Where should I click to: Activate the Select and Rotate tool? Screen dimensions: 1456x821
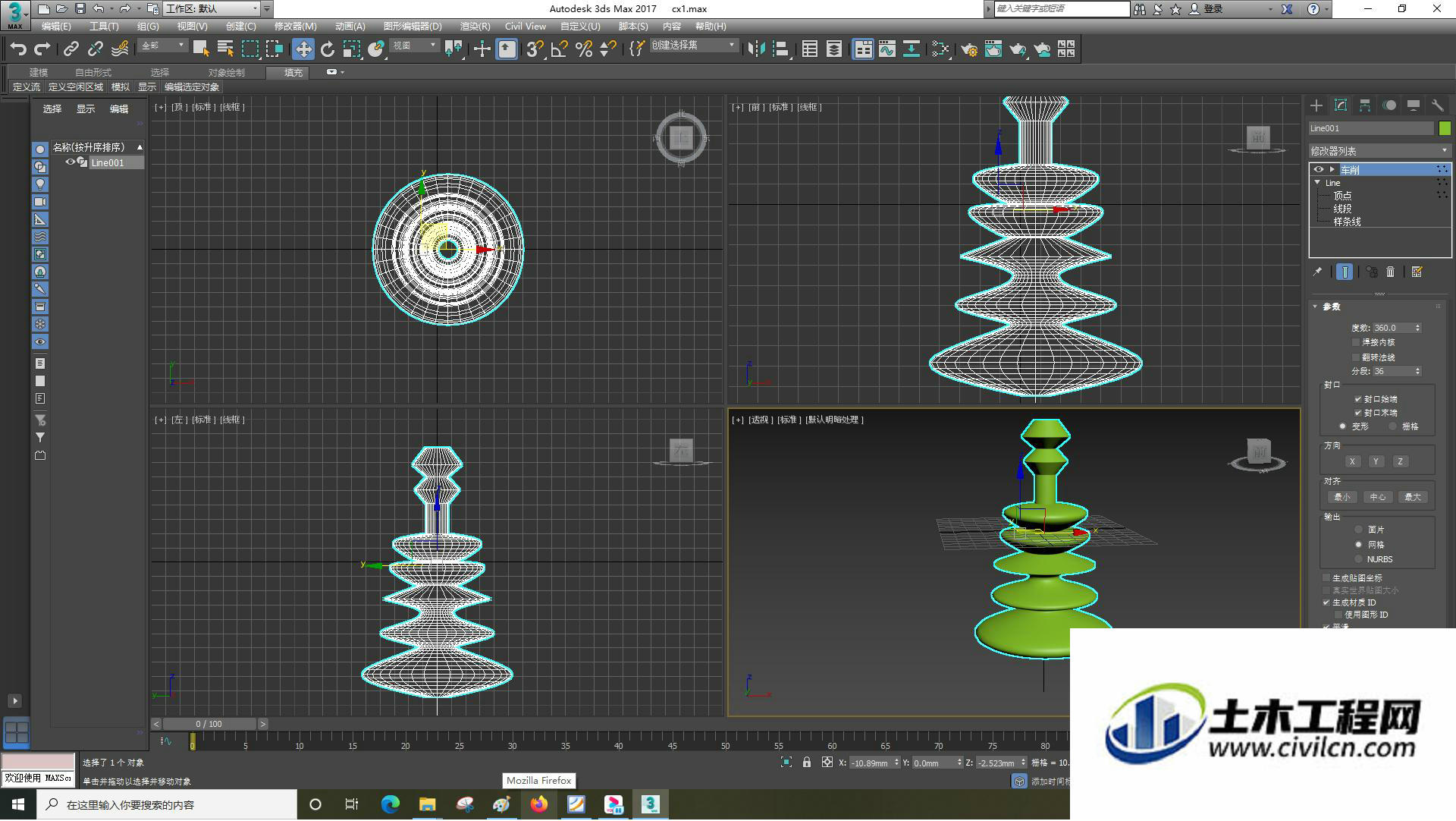click(328, 49)
